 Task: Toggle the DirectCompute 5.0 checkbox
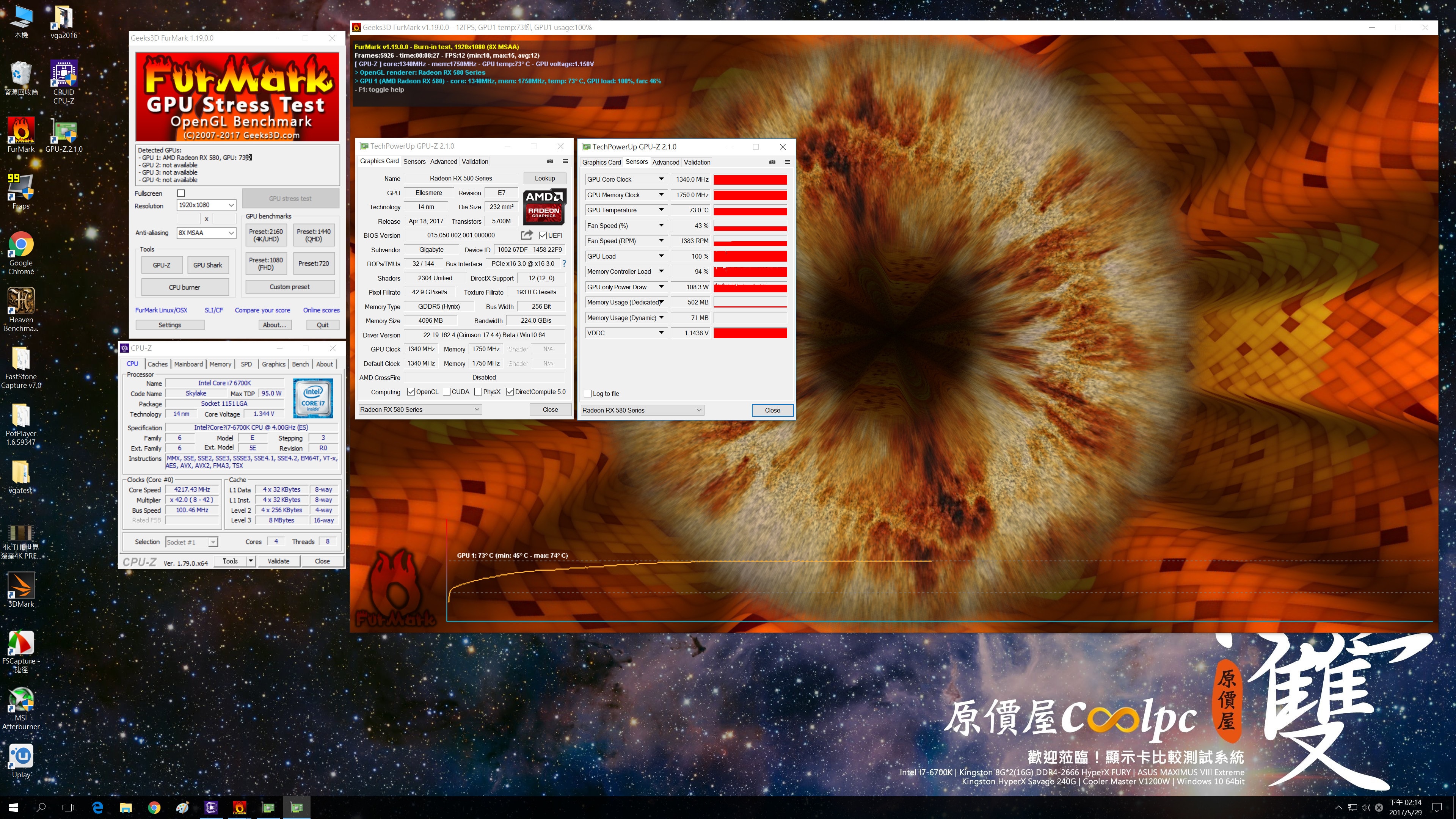point(510,392)
